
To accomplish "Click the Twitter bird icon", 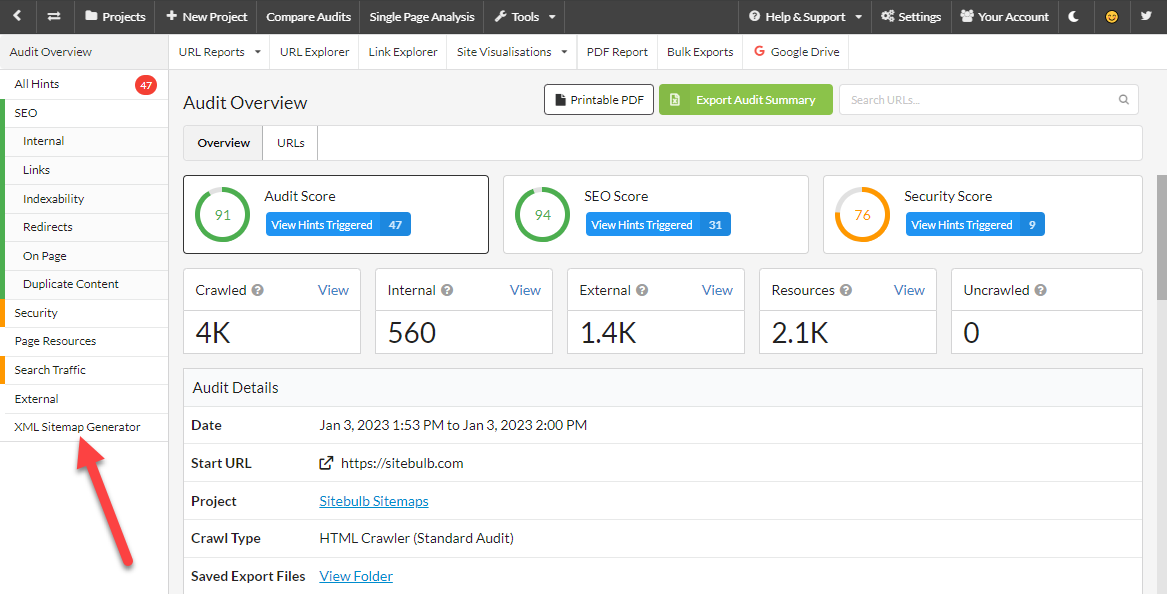I will click(1146, 16).
